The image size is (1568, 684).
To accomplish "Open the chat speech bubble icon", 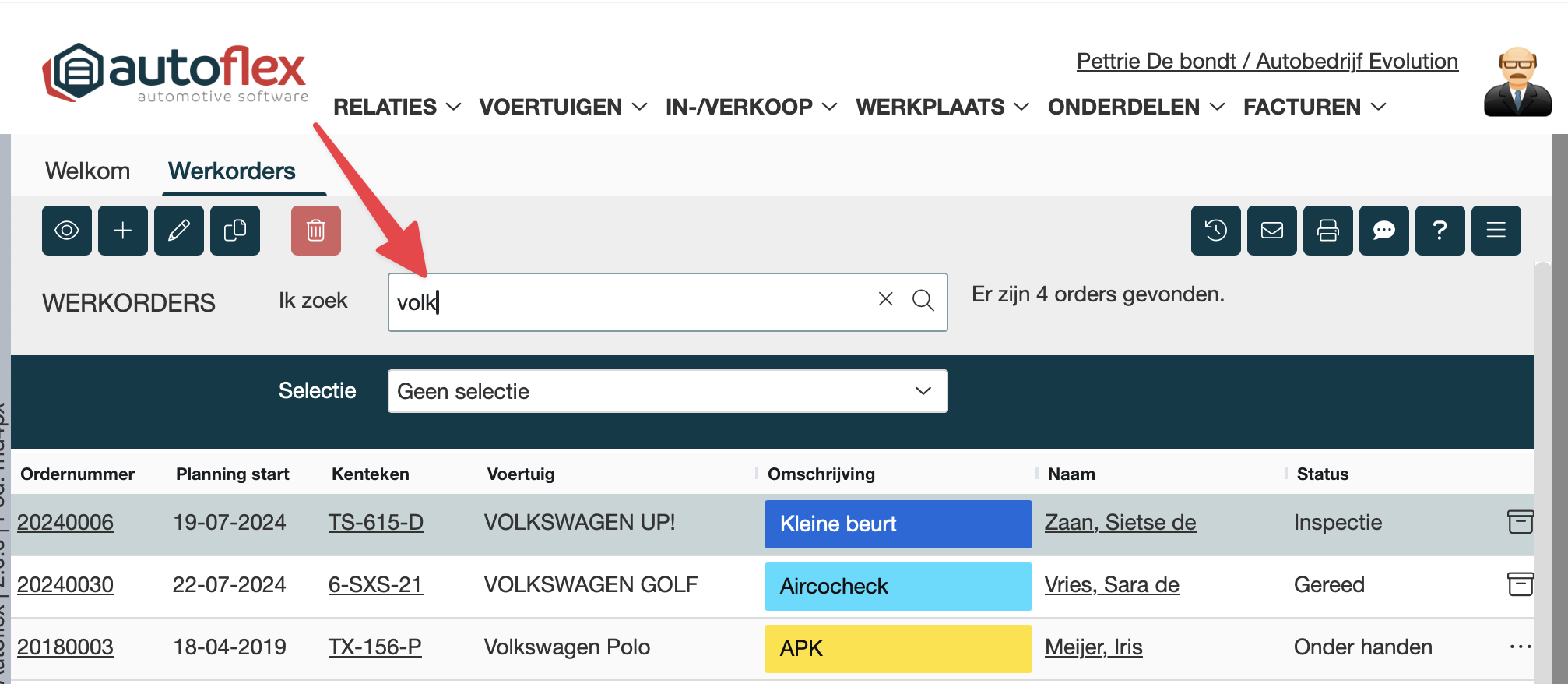I will [x=1384, y=231].
